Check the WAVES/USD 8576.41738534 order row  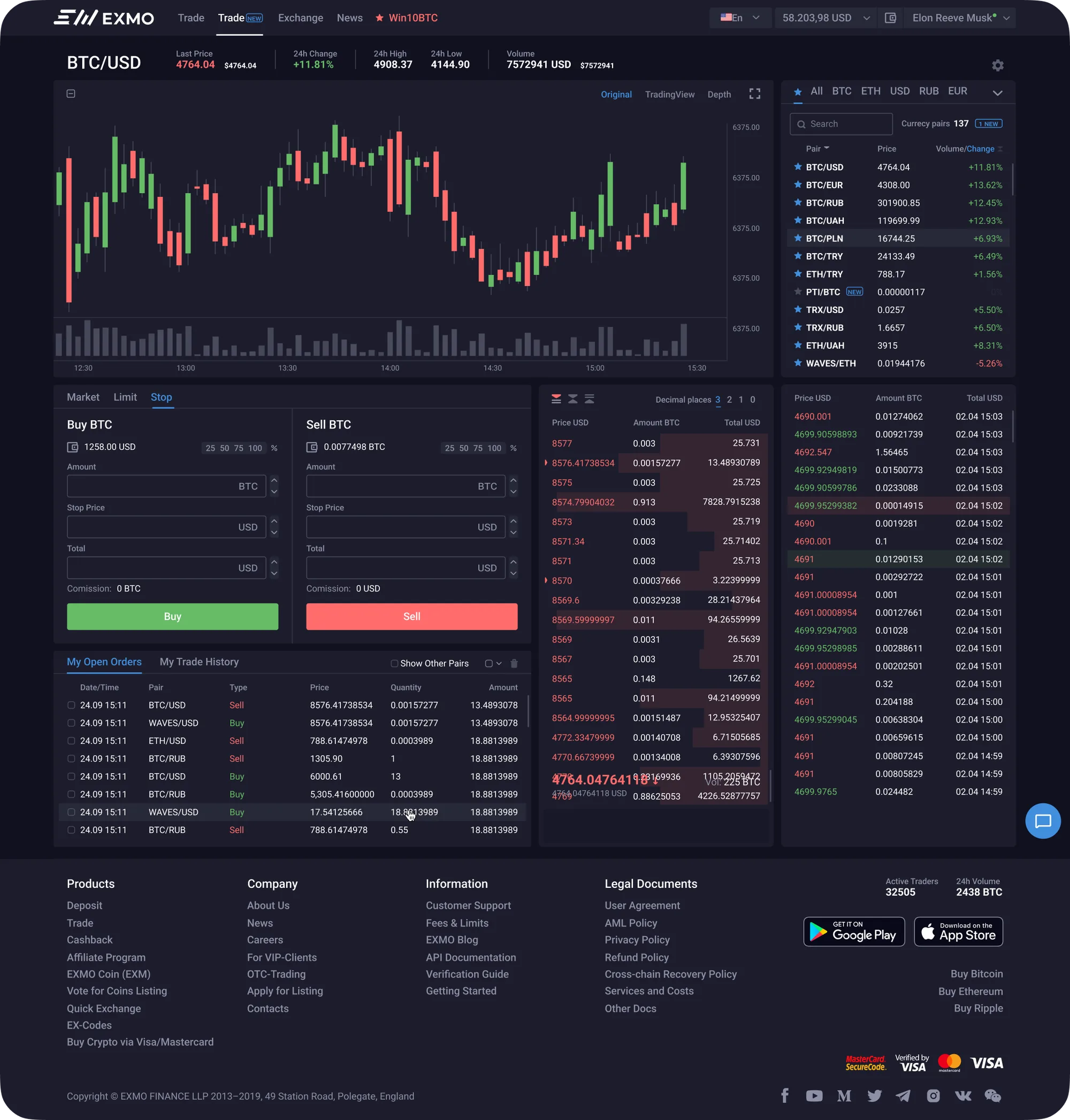(x=71, y=723)
